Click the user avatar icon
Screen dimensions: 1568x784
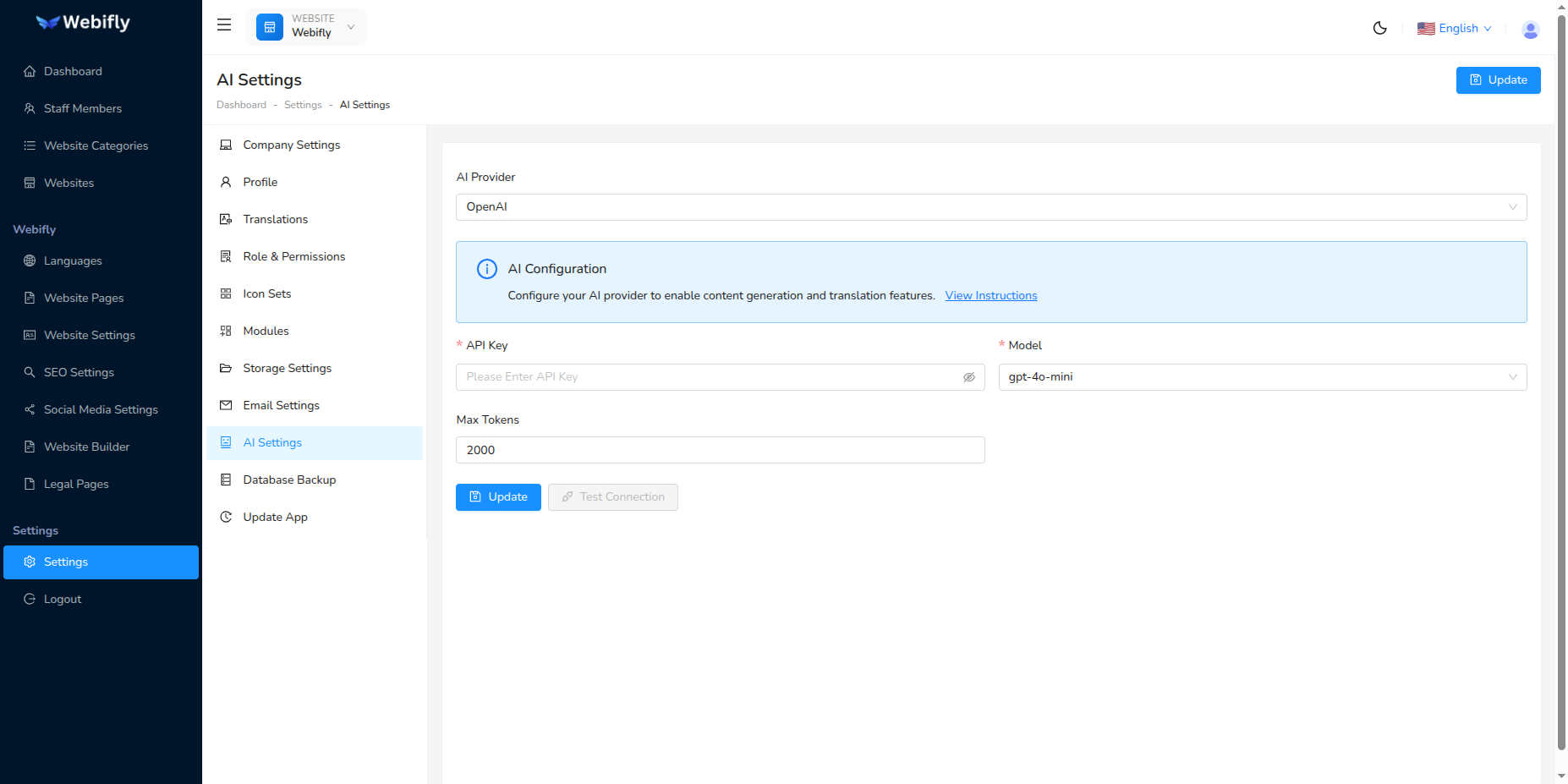coord(1530,30)
